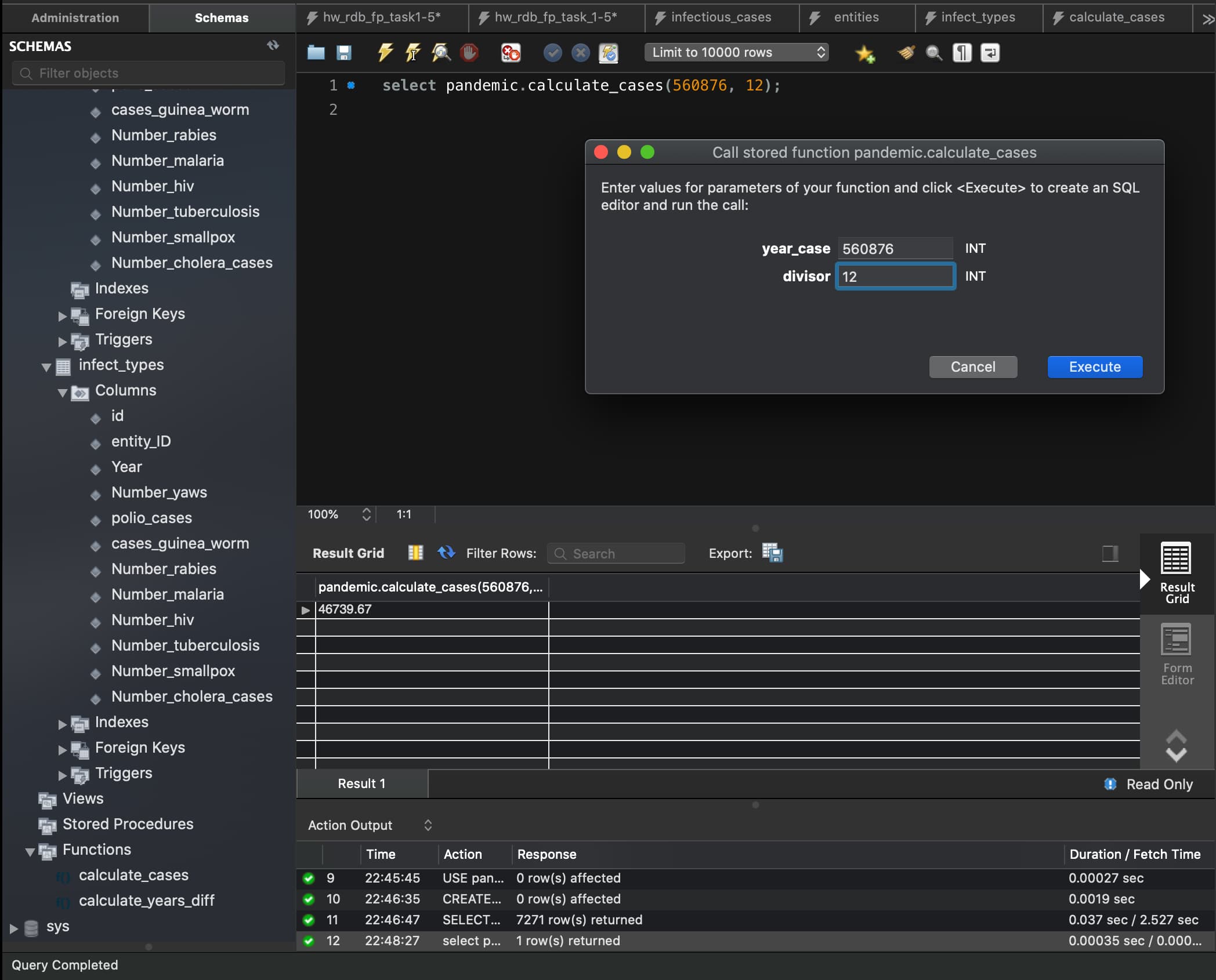Adjust the 100% zoom stepper
The height and width of the screenshot is (980, 1216).
[x=366, y=514]
